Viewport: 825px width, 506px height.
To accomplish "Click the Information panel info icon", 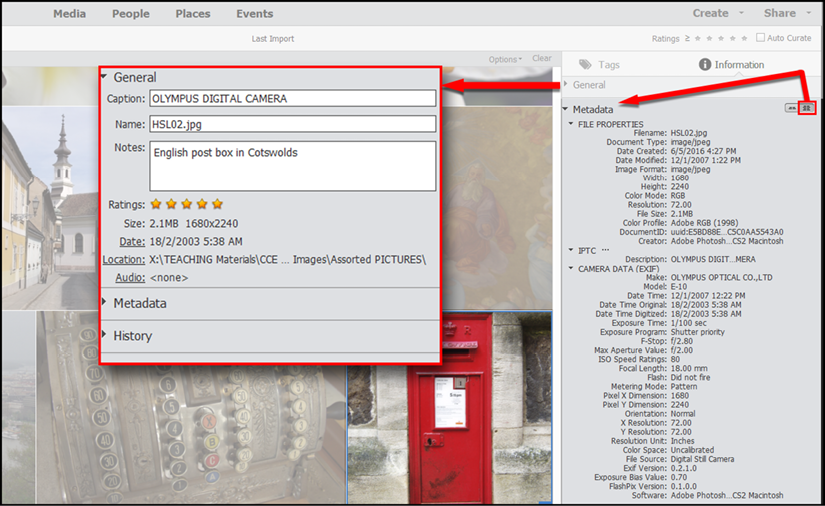I will pyautogui.click(x=705, y=64).
